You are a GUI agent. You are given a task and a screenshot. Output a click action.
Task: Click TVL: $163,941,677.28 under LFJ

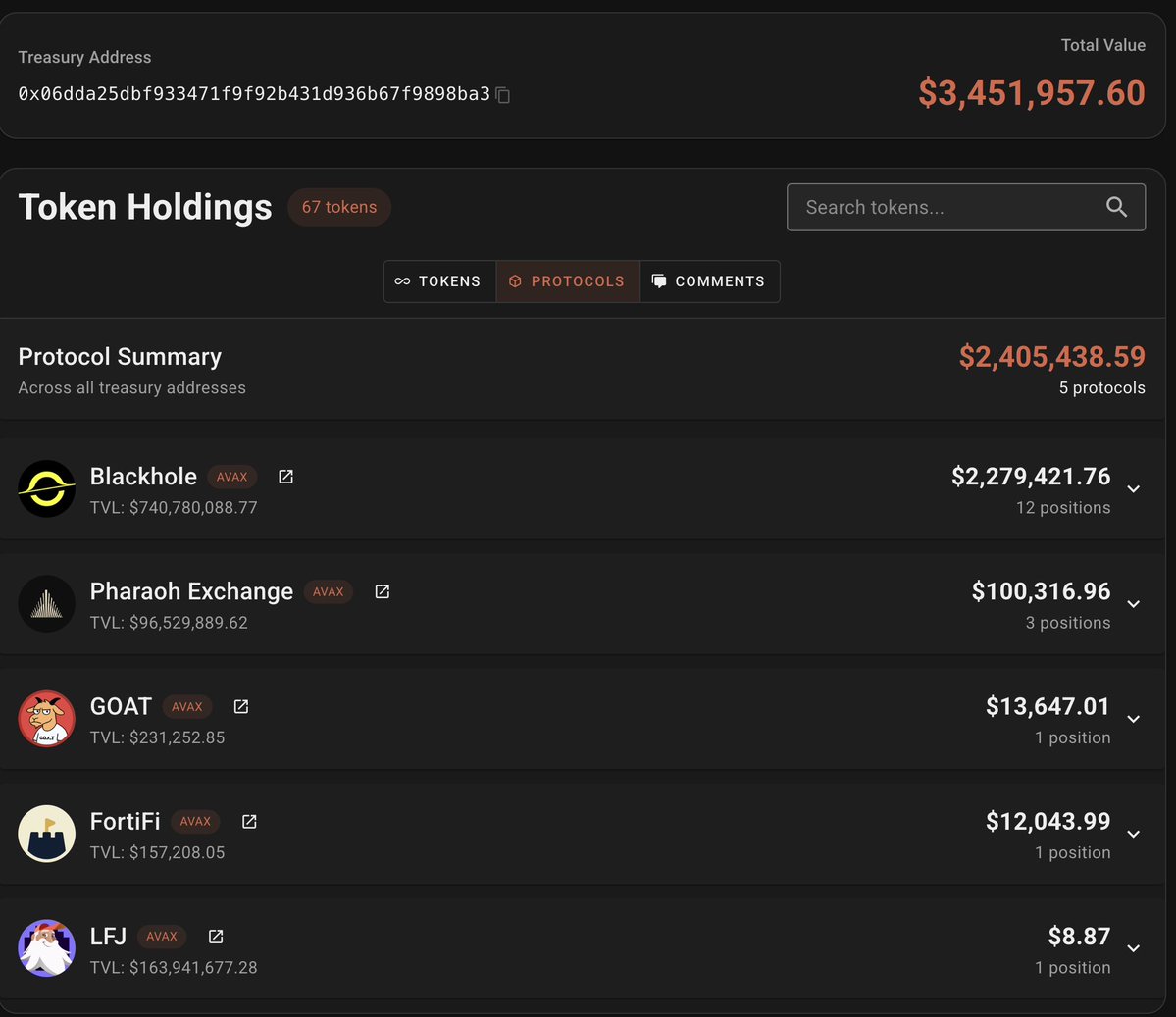[x=174, y=968]
